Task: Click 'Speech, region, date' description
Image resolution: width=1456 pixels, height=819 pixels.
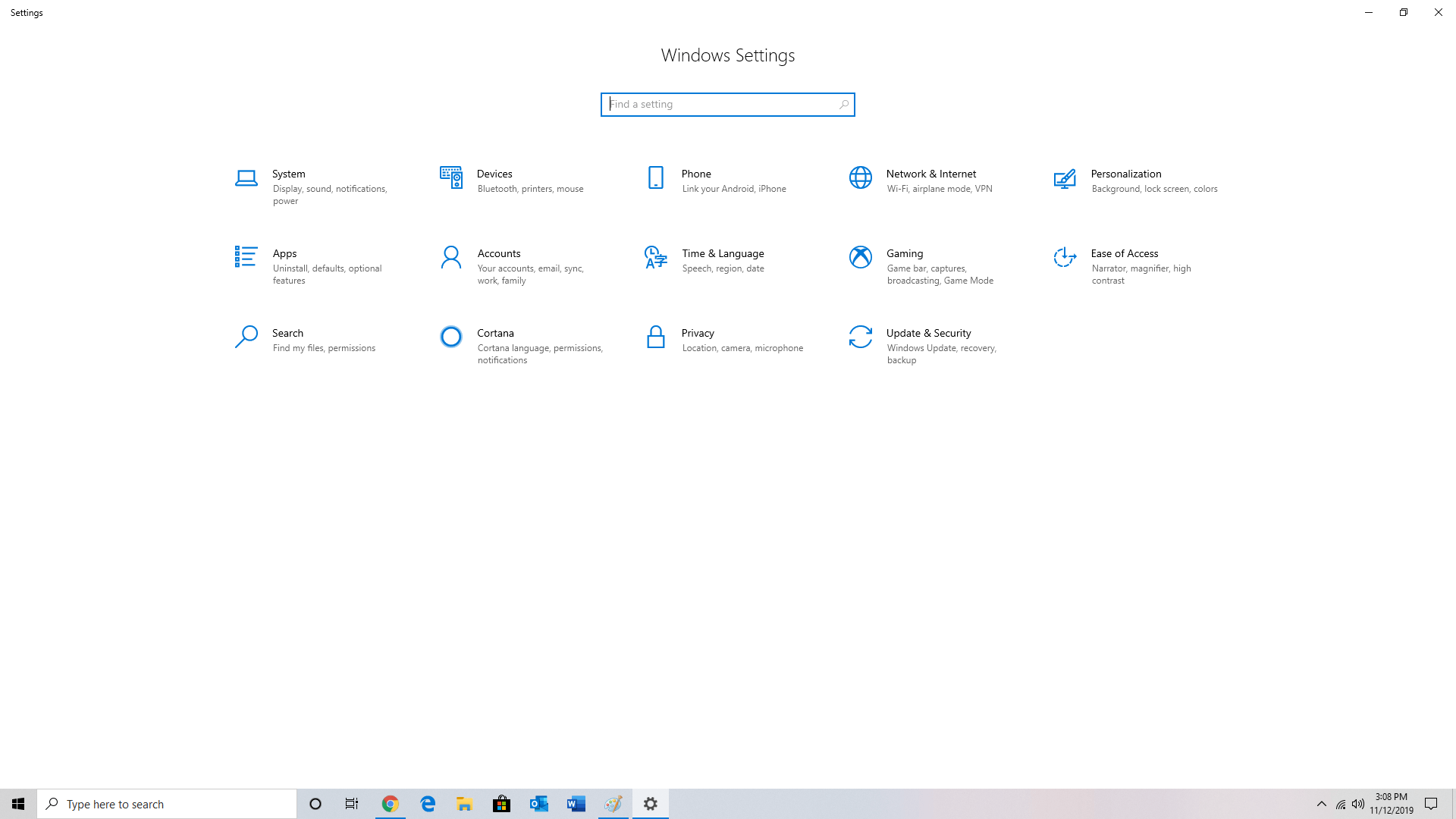Action: 723,268
